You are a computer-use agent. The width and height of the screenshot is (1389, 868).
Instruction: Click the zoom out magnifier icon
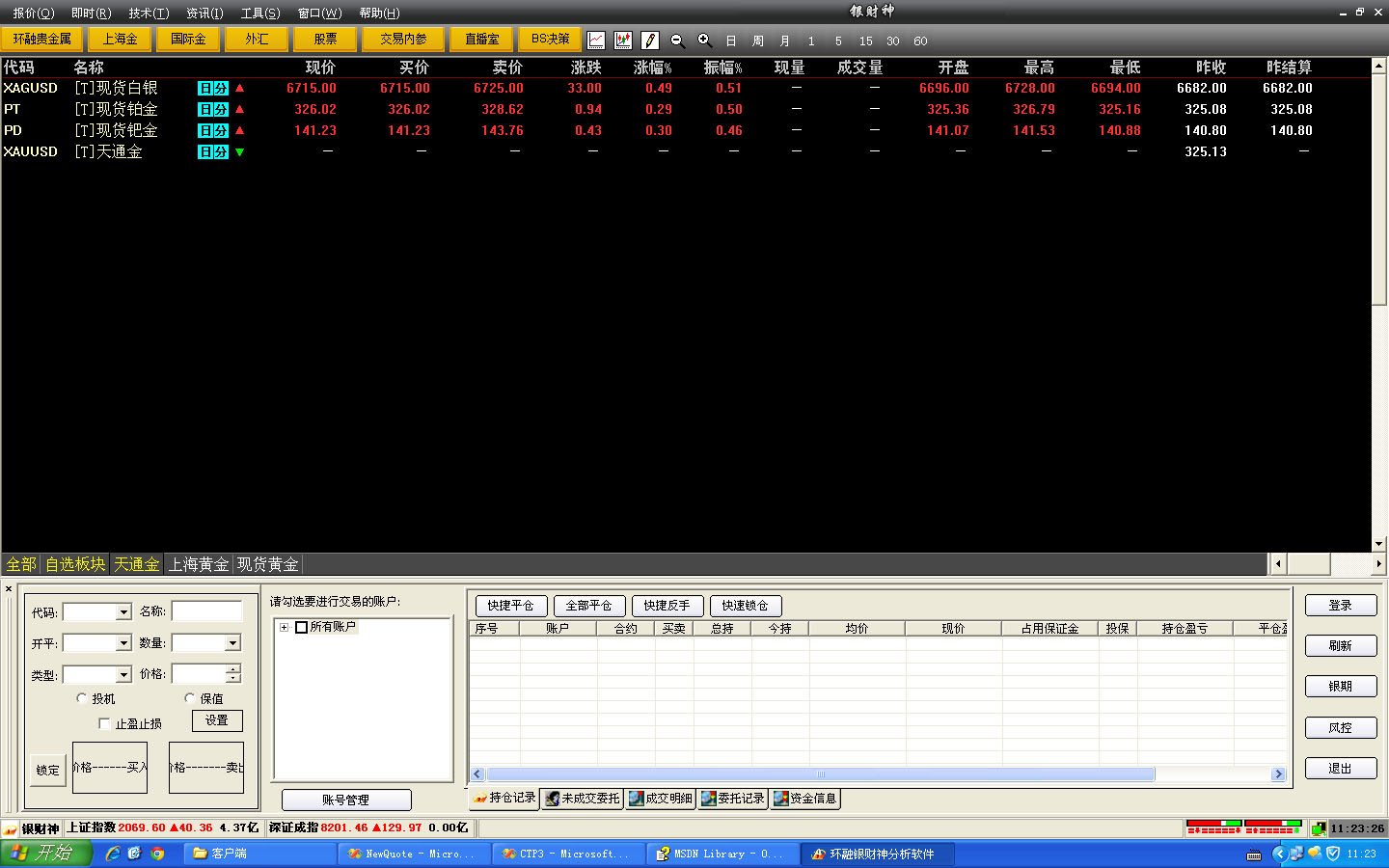click(677, 41)
